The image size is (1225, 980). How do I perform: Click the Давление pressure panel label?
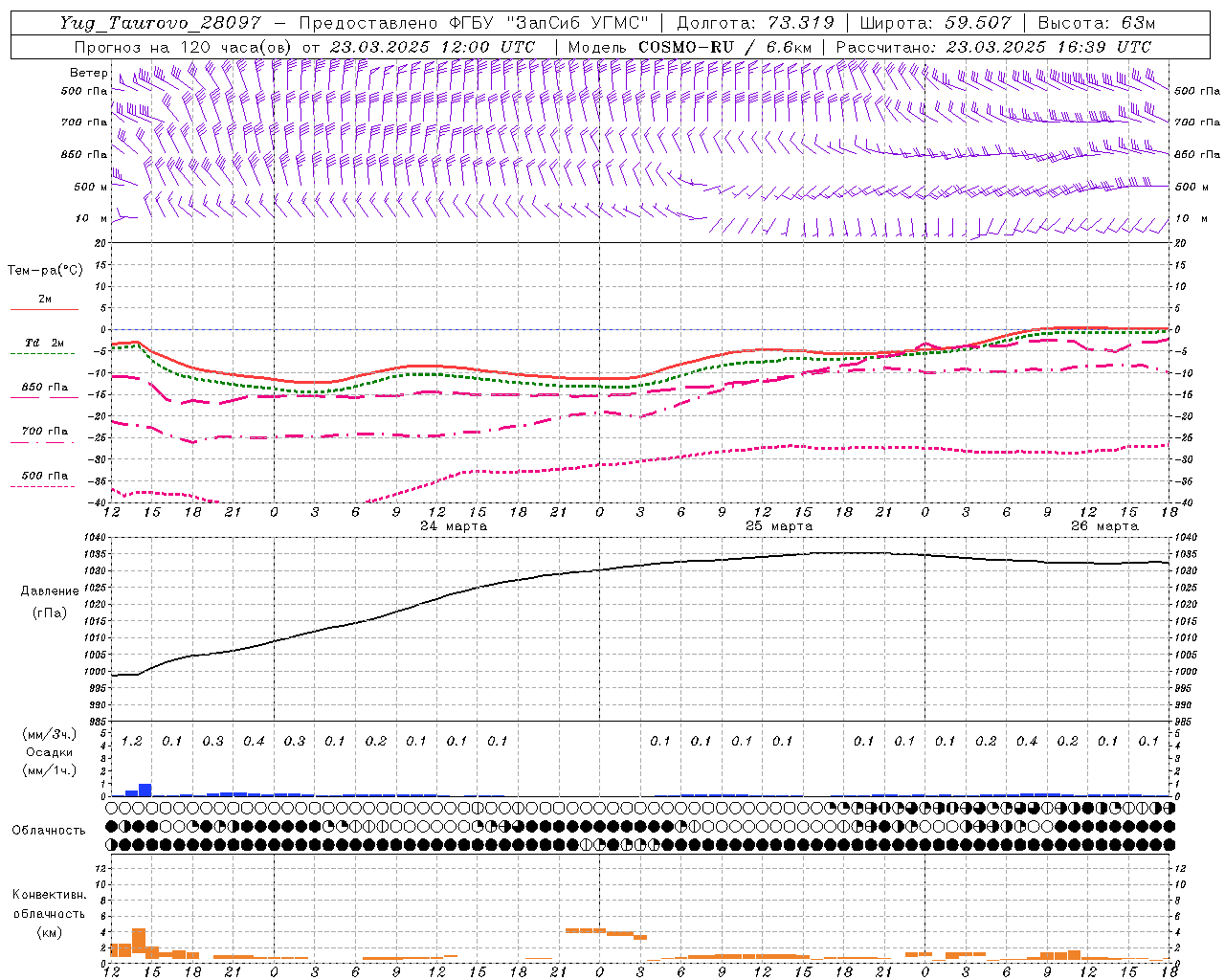[x=50, y=591]
